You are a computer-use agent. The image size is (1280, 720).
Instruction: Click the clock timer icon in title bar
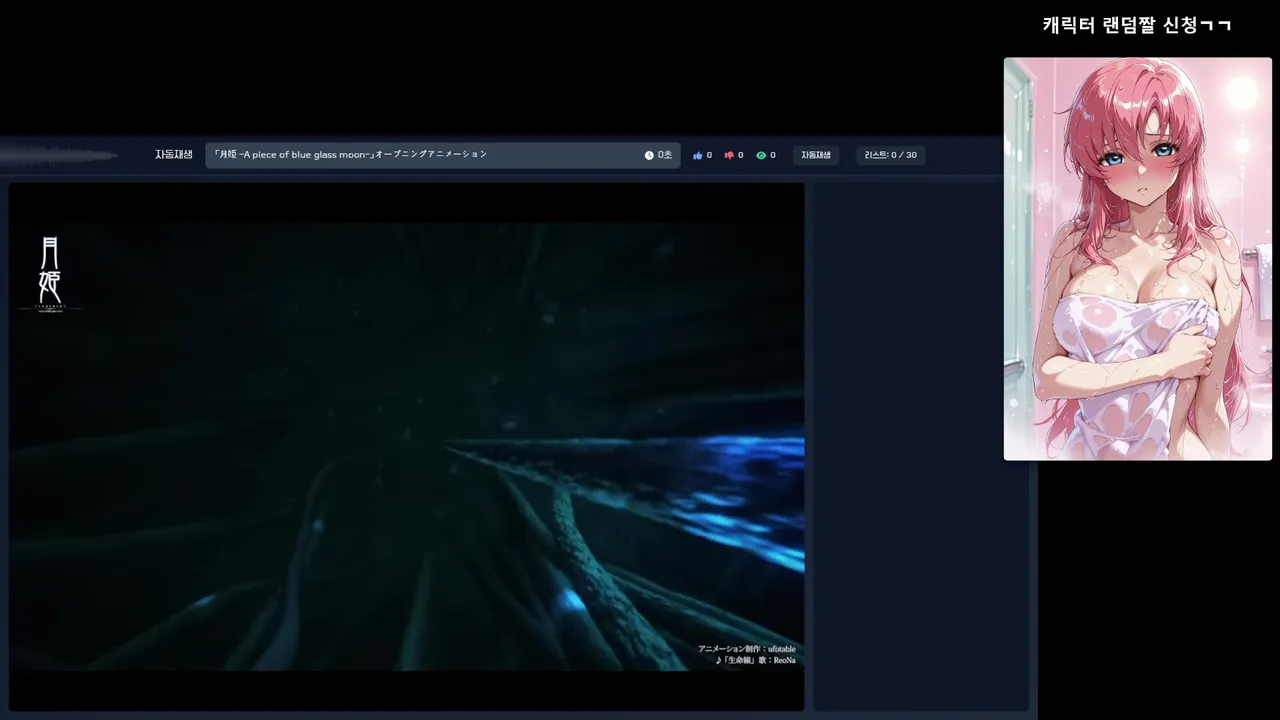pyautogui.click(x=649, y=155)
